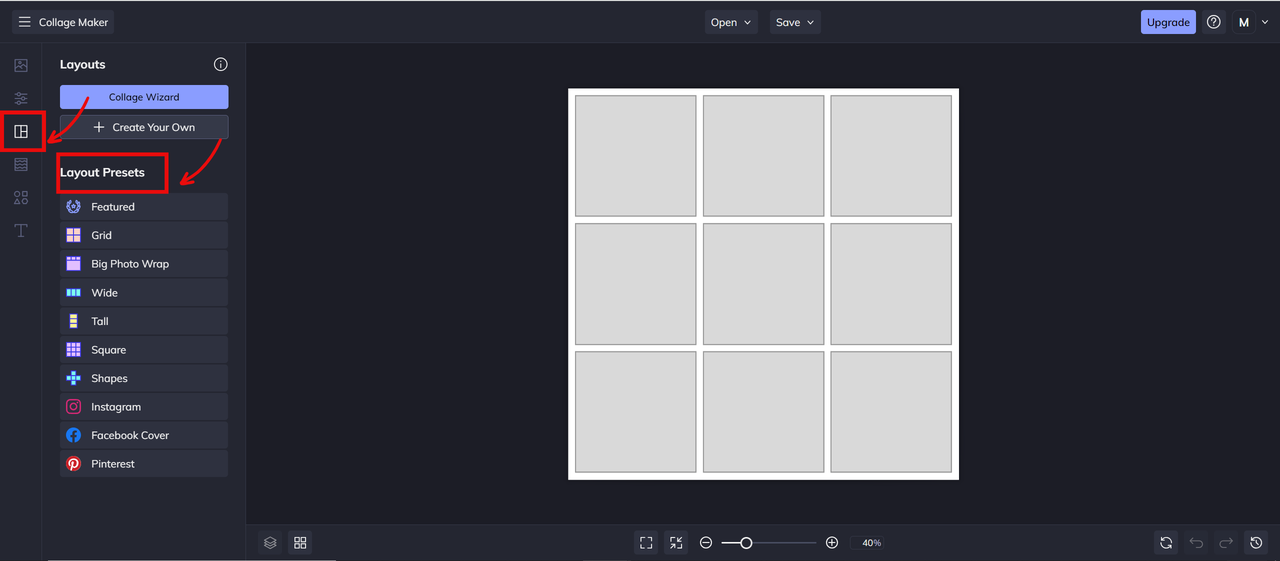Viewport: 1280px width, 561px height.
Task: Select the Wide layout preset
Action: [144, 293]
